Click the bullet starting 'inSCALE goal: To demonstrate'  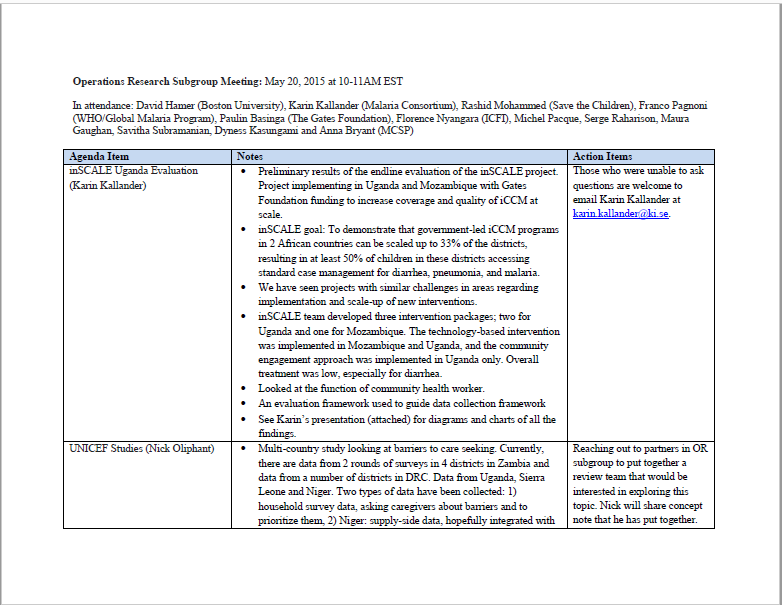408,251
